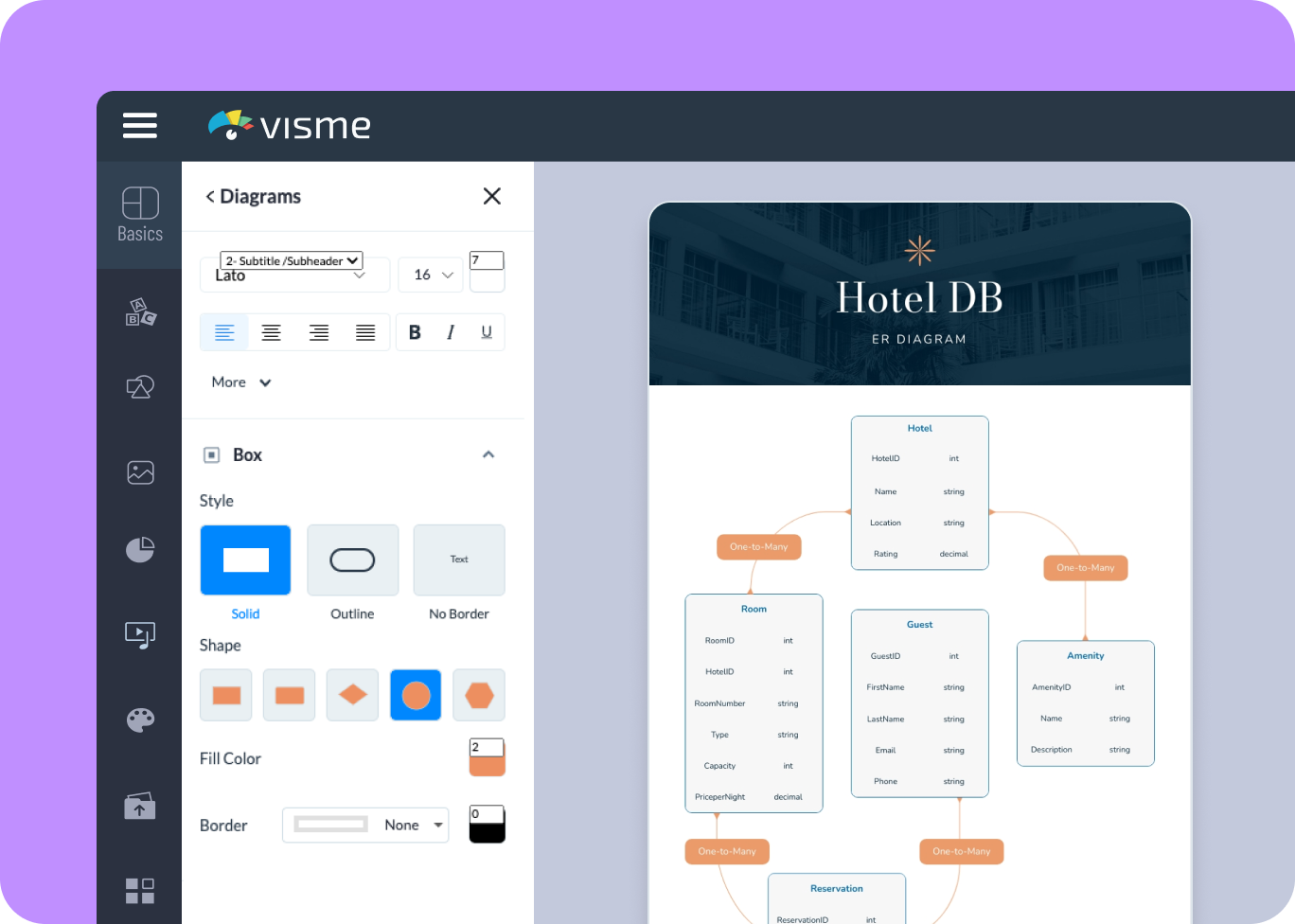Open the media video and audio sidebar icon
This screenshot has width=1295, height=924.
click(140, 634)
